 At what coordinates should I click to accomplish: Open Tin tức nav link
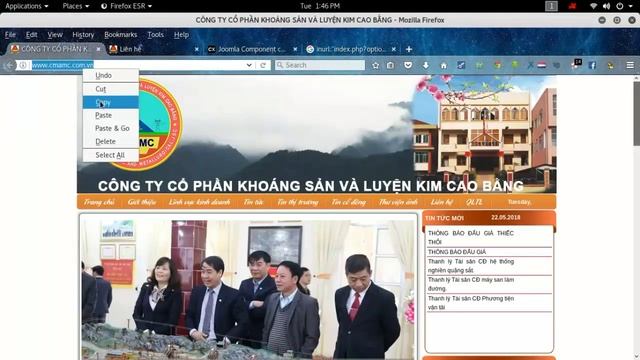(x=253, y=202)
